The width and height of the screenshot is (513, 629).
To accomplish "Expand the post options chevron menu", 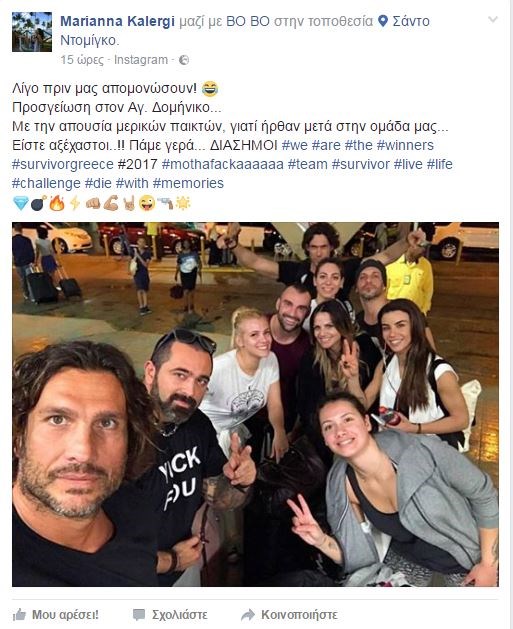I will pyautogui.click(x=493, y=19).
